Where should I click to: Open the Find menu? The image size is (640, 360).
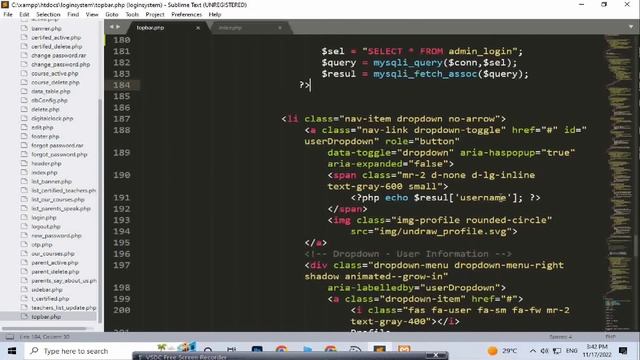click(x=73, y=14)
